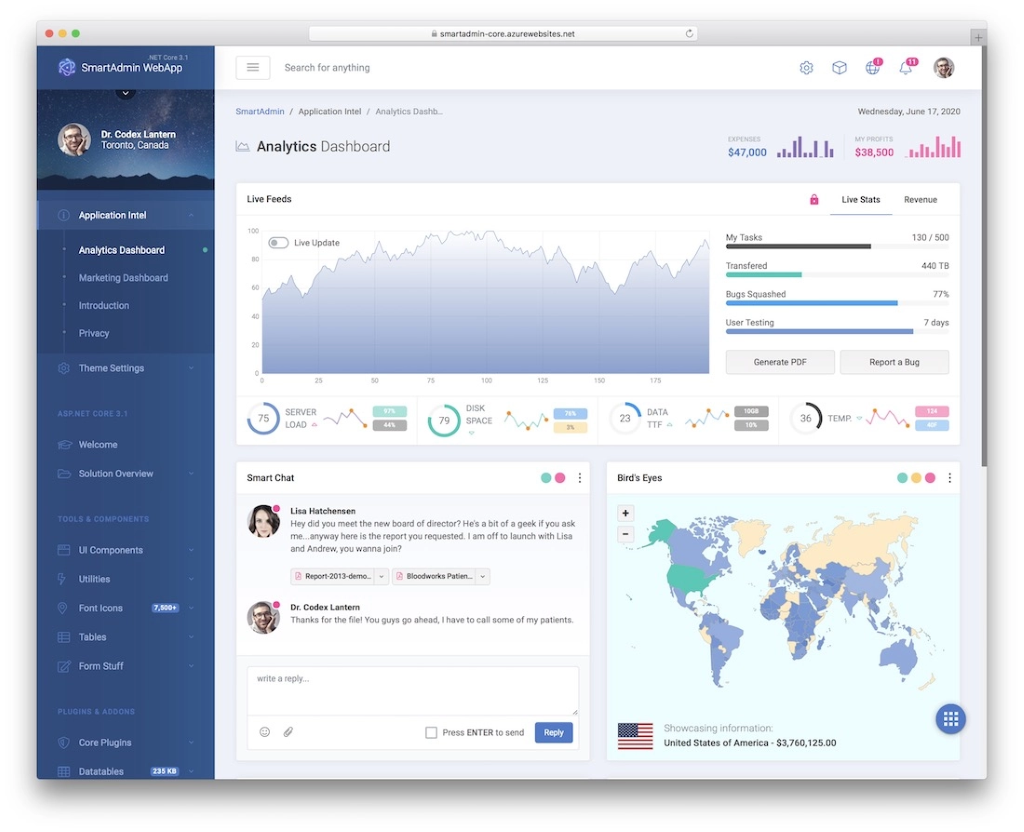
Task: Open the floating blue apps grid button
Action: pos(950,719)
